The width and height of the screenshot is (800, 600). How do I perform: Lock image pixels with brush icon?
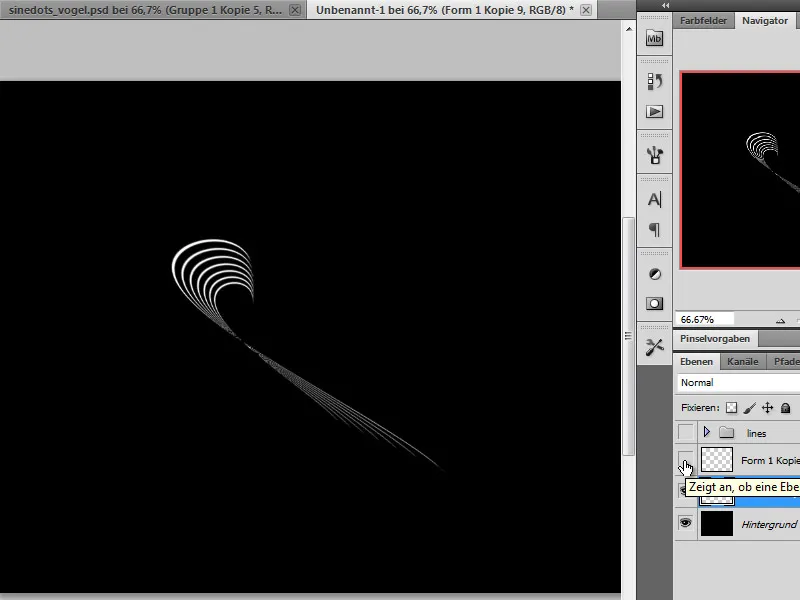pyautogui.click(x=749, y=408)
